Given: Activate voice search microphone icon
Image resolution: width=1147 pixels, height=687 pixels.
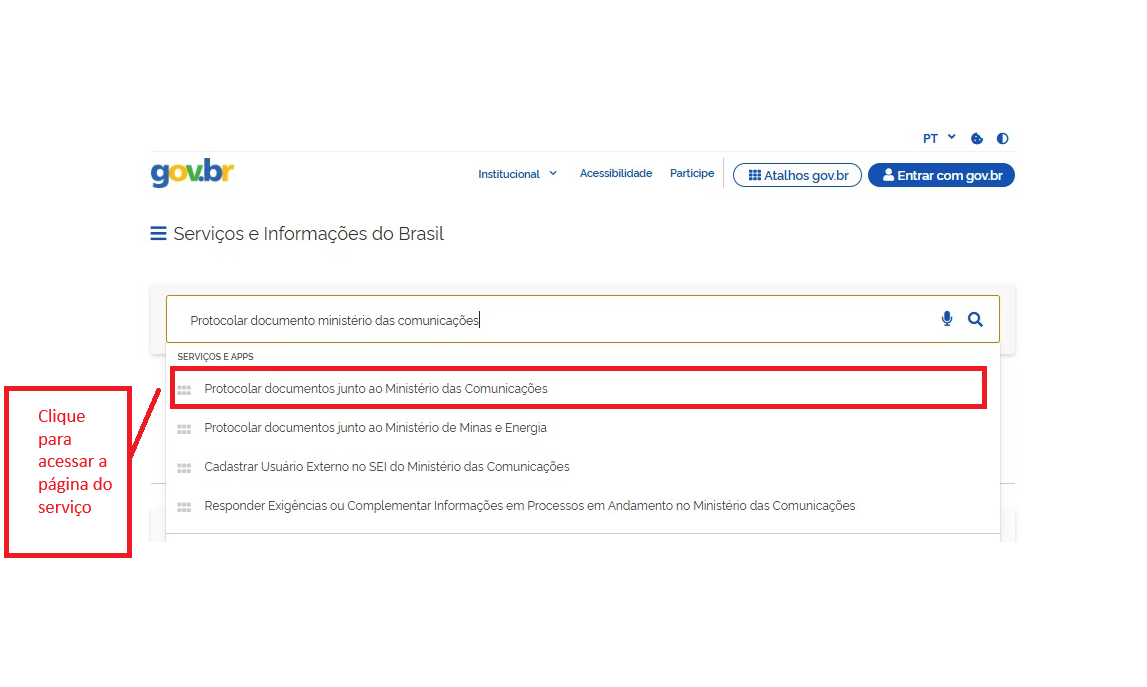Looking at the screenshot, I should 947,319.
